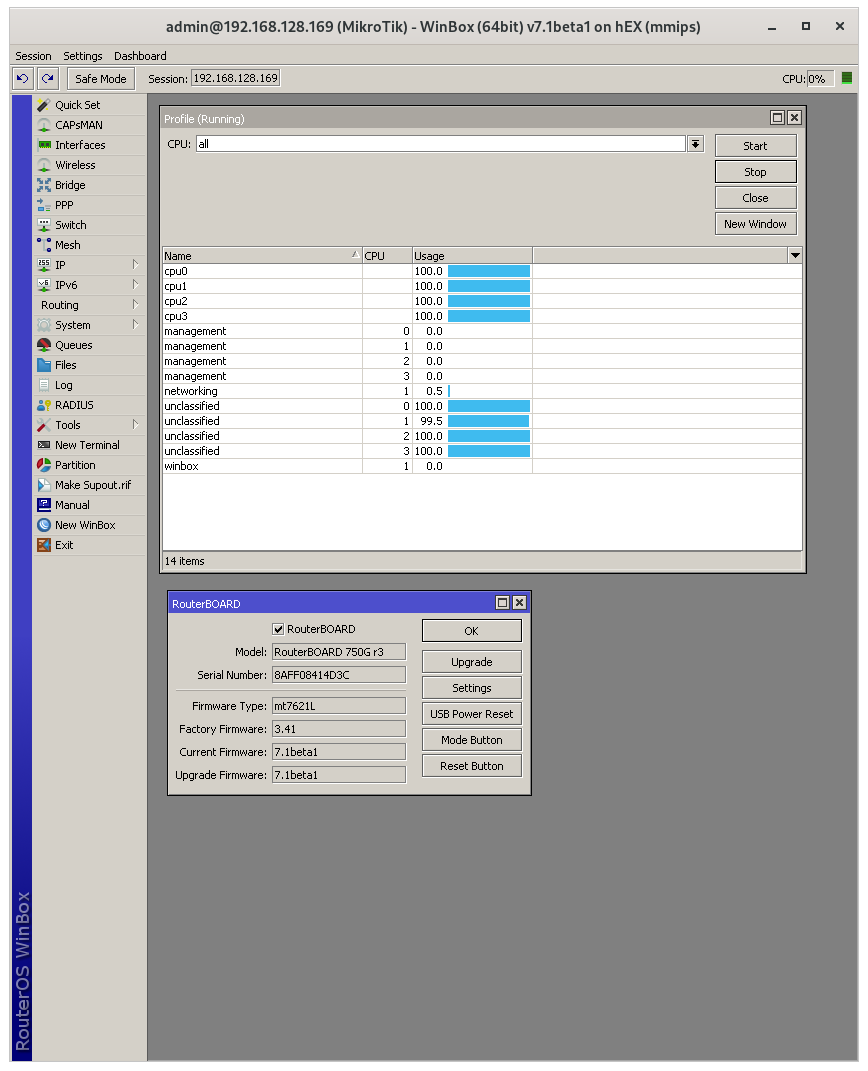Click the Exit icon in sidebar

[44, 545]
